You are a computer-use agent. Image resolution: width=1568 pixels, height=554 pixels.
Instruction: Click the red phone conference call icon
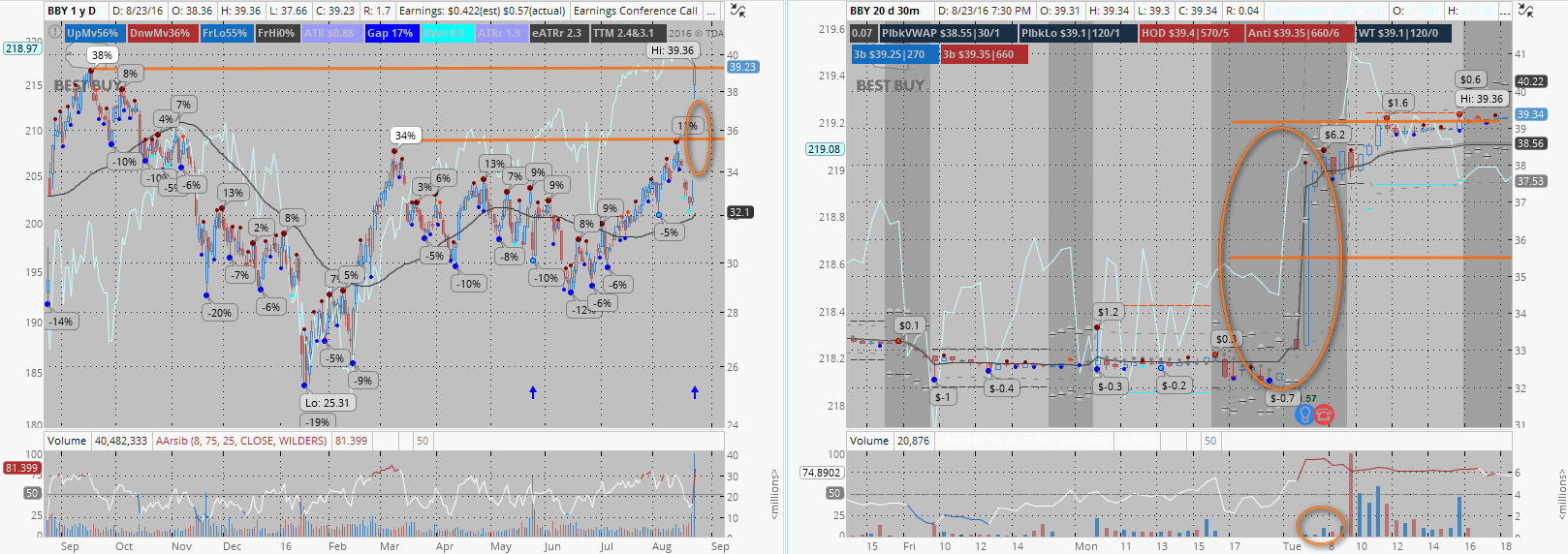1324,415
